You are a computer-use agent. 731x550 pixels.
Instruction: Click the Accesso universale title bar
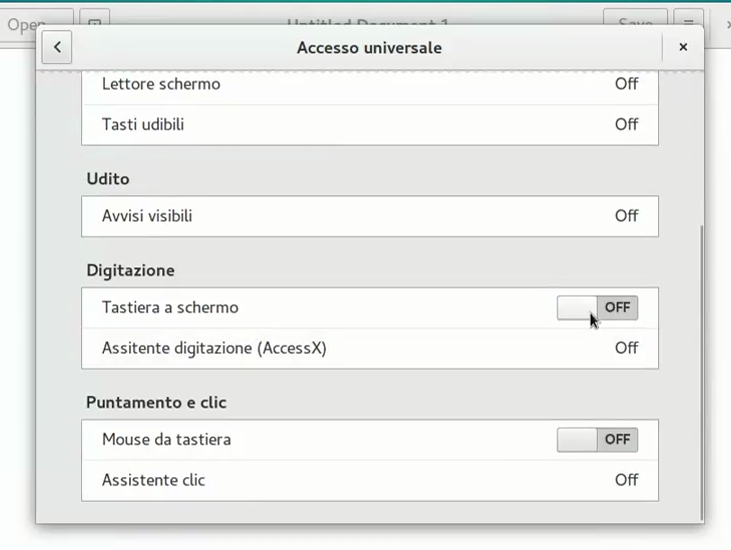pyautogui.click(x=369, y=47)
